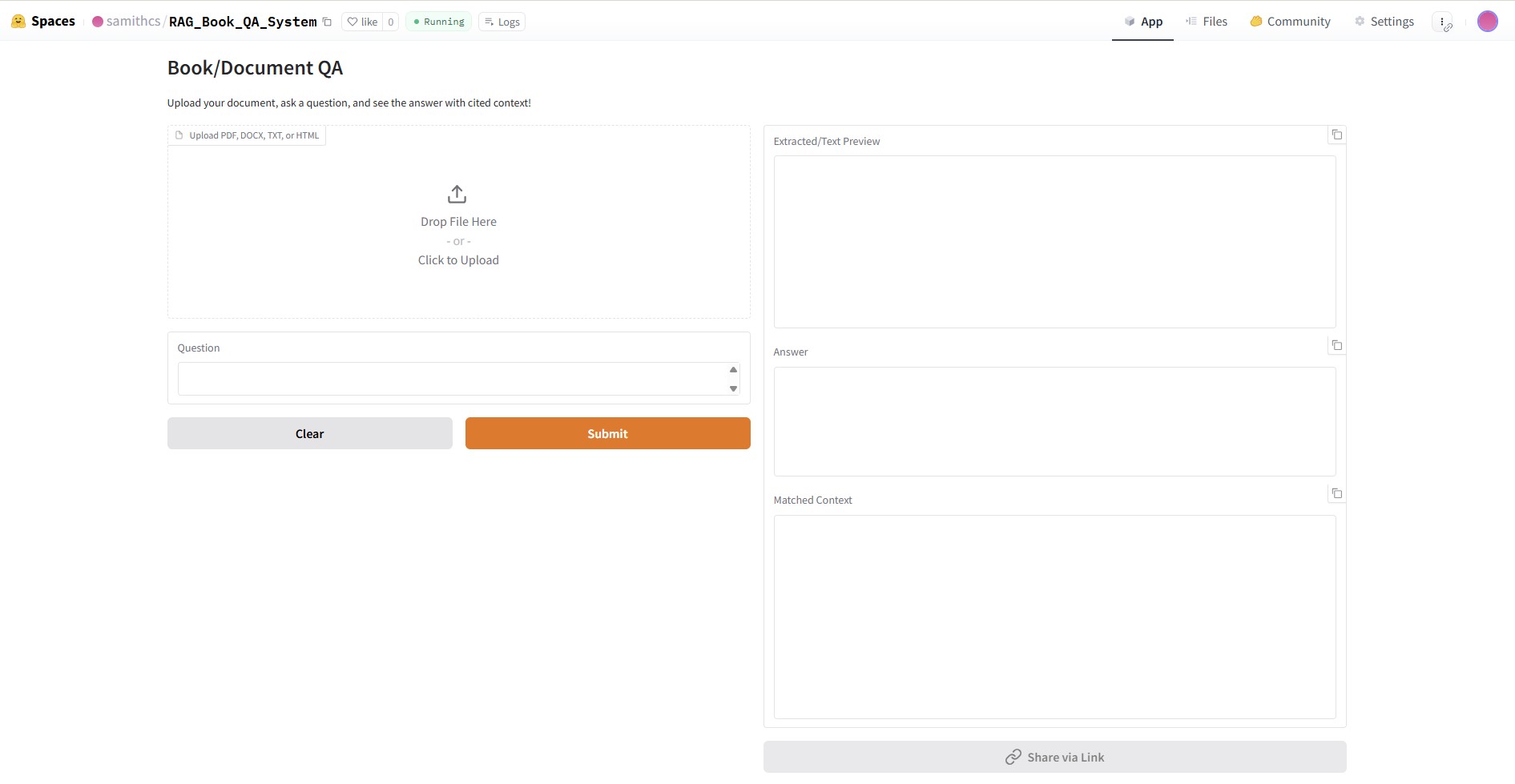Copy the Answer box content

[x=1336, y=345]
